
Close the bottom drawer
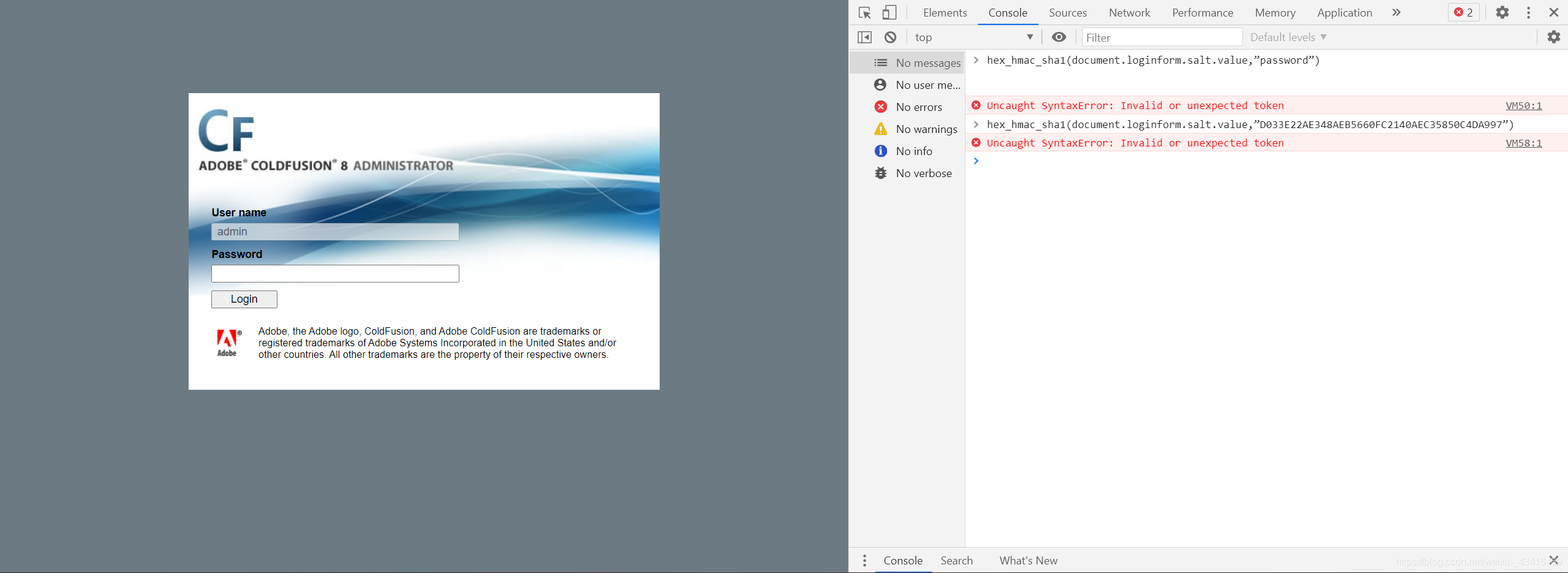1554,560
